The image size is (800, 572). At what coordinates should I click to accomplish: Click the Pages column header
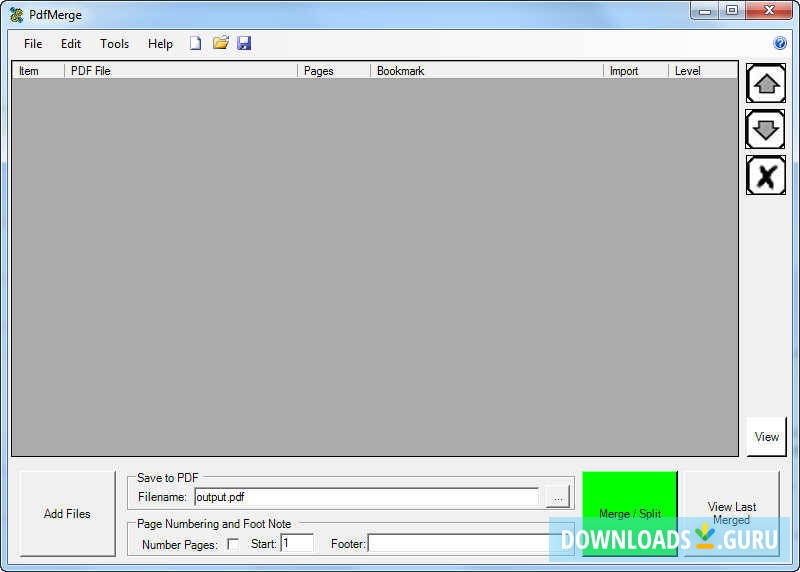(x=334, y=71)
